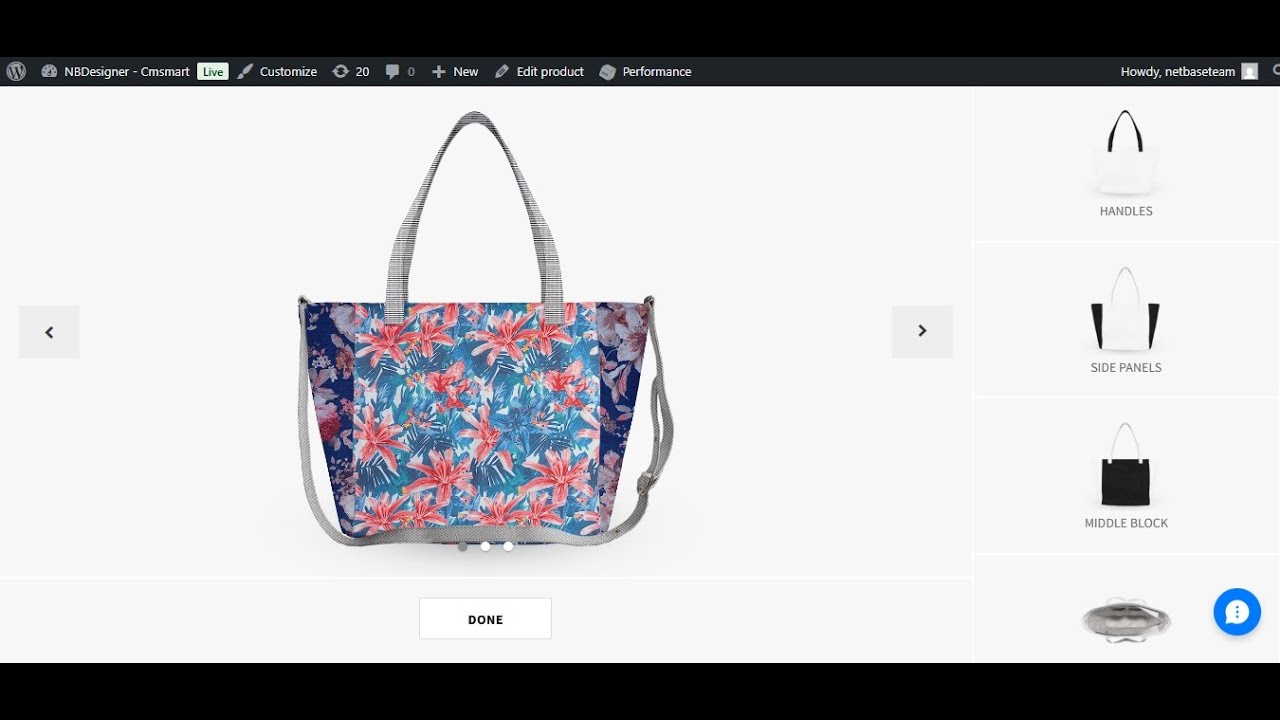Open the NBDesigner - Cmsmart site menu
Image resolution: width=1280 pixels, height=720 pixels.
point(115,71)
